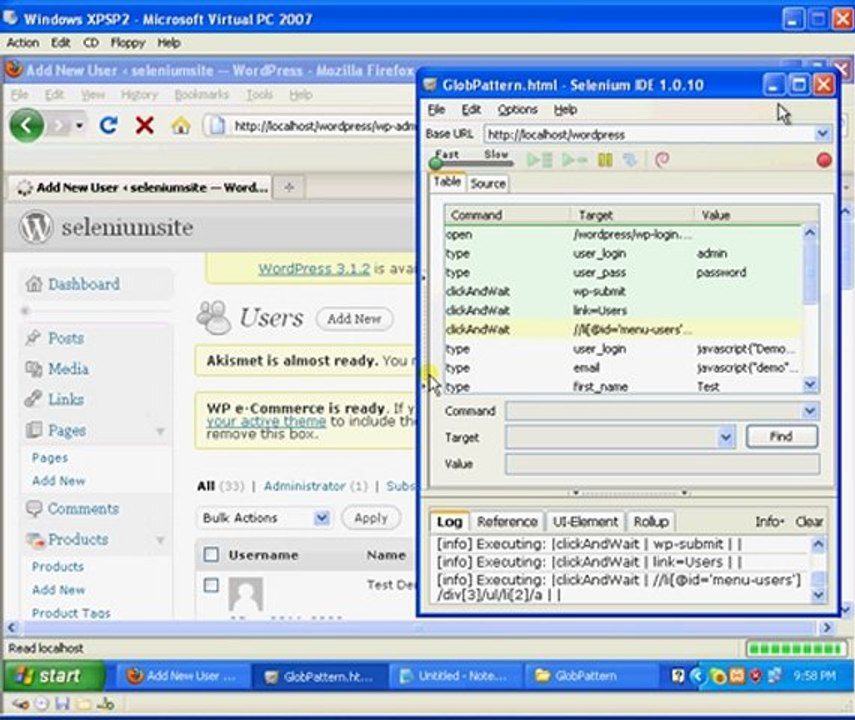Switch to the Rollup tab
Viewport: 855px width, 720px height.
pyautogui.click(x=651, y=522)
